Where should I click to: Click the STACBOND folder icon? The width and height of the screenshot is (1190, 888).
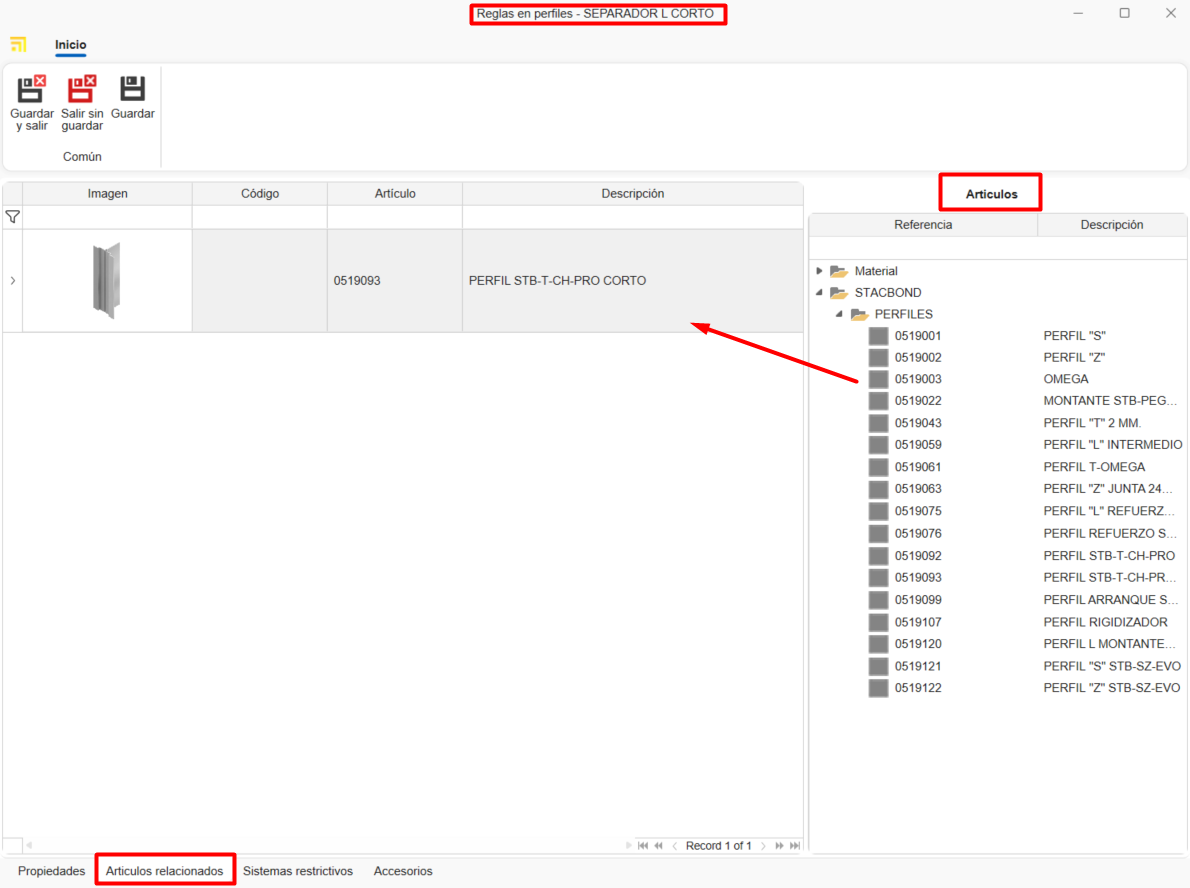click(x=838, y=293)
